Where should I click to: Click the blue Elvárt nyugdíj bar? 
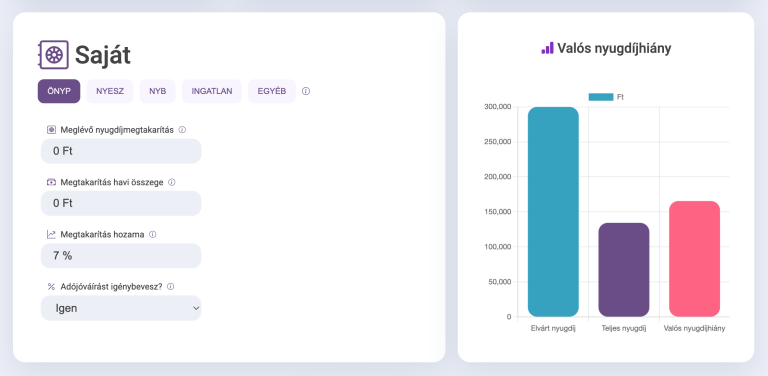point(553,212)
